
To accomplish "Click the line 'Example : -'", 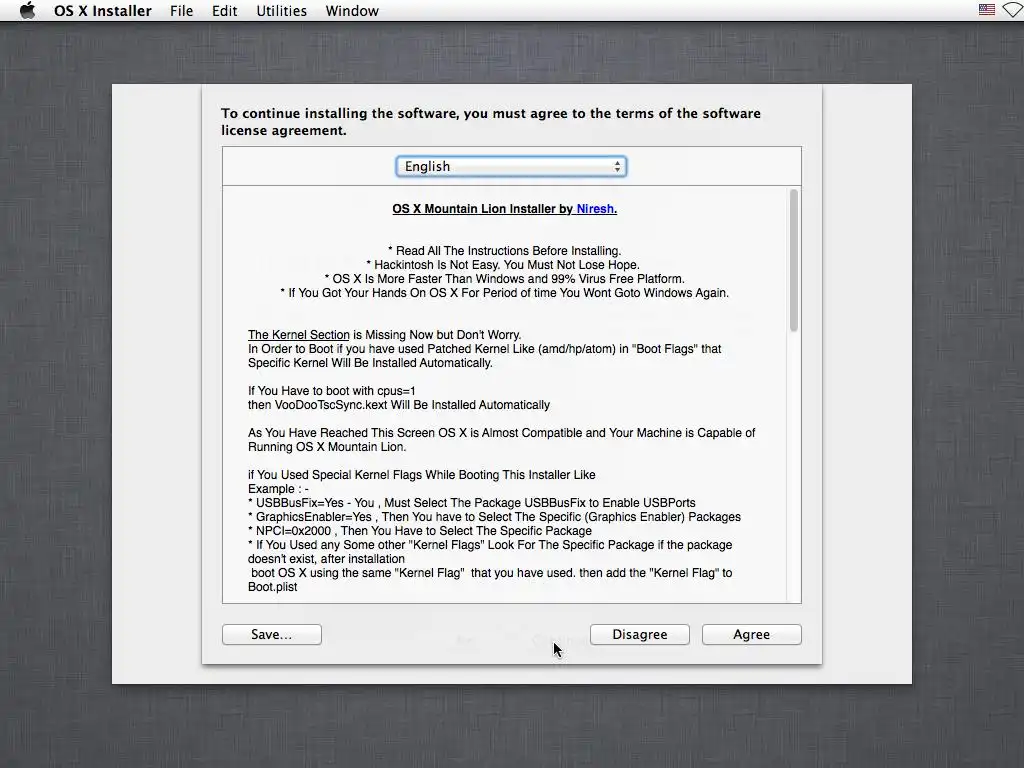I will click(278, 489).
